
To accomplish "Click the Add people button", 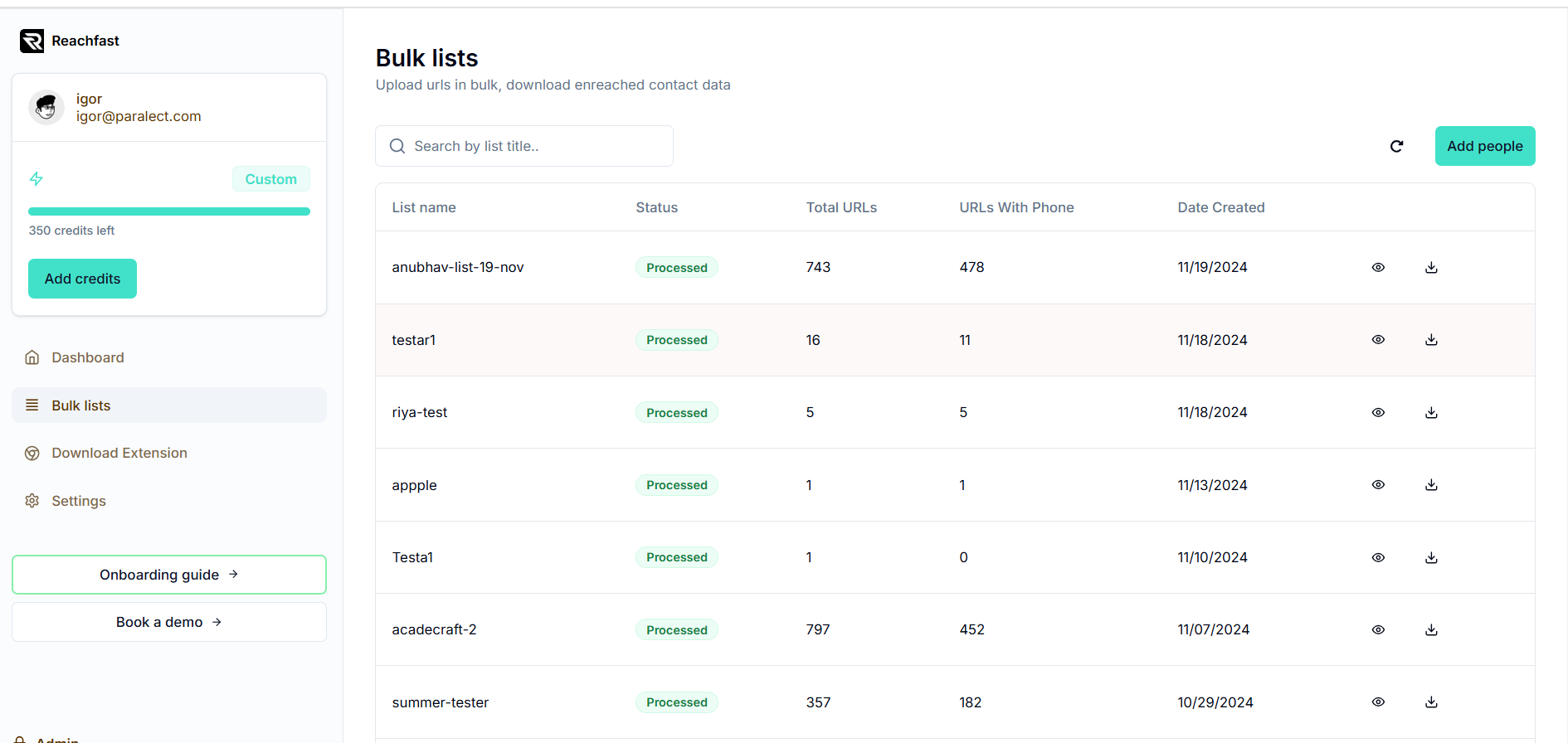I will pyautogui.click(x=1484, y=146).
